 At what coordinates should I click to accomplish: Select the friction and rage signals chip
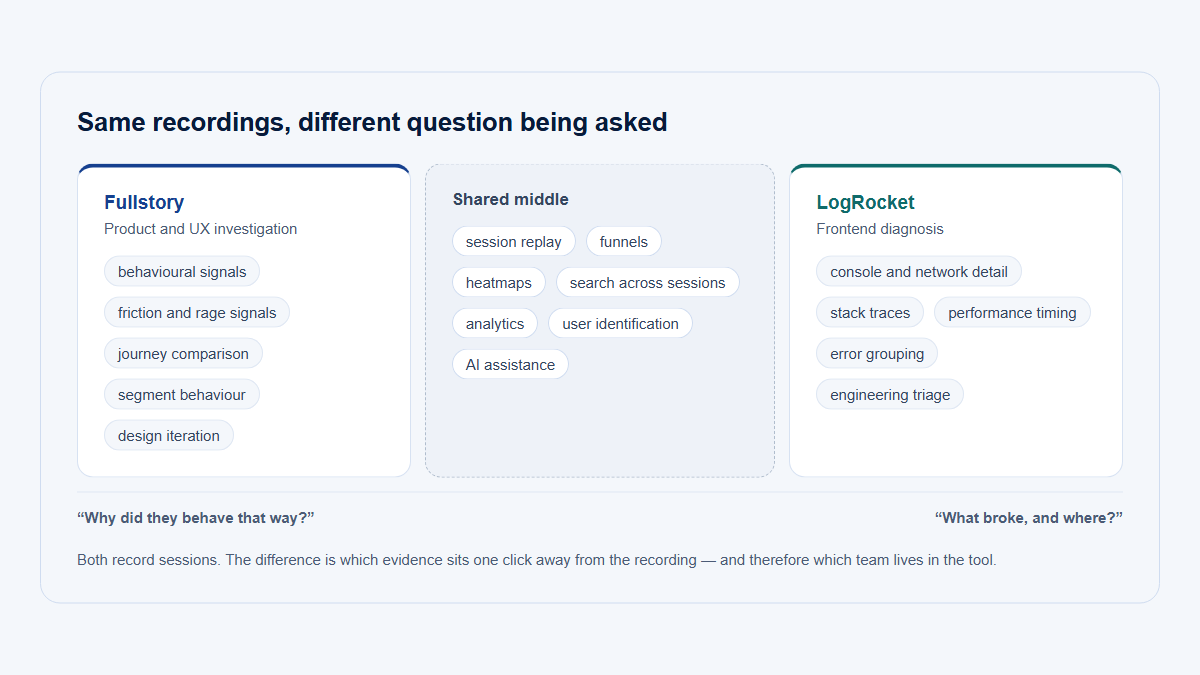[197, 313]
